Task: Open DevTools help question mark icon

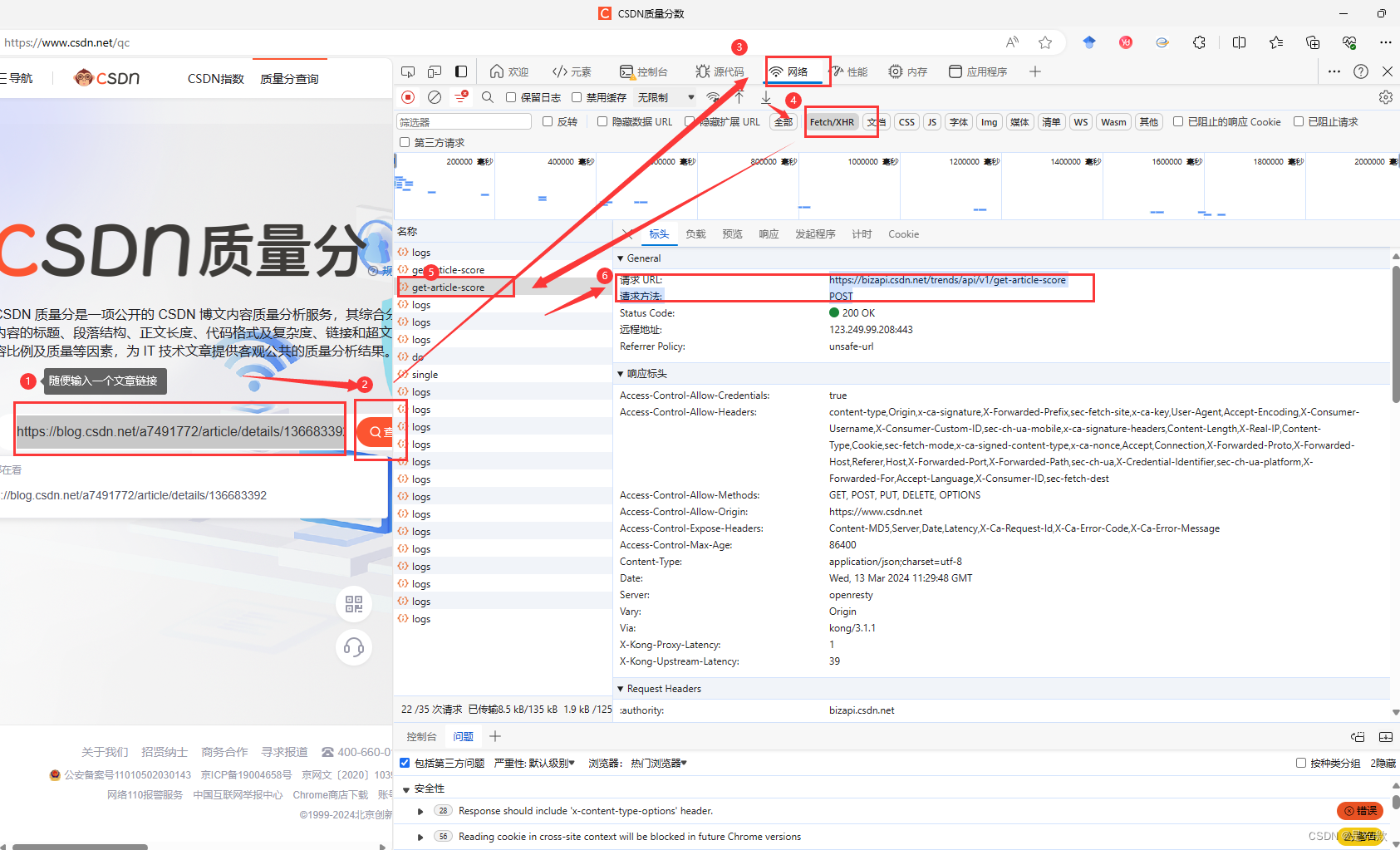Action: point(1361,71)
